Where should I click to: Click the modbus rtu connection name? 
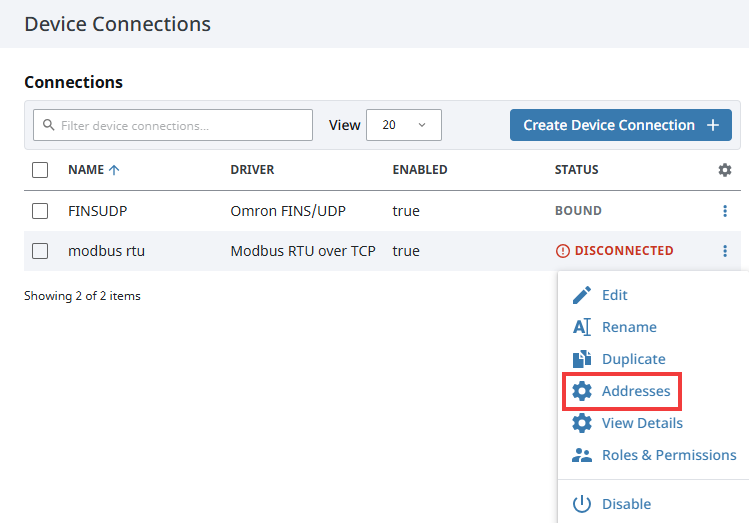(x=107, y=251)
